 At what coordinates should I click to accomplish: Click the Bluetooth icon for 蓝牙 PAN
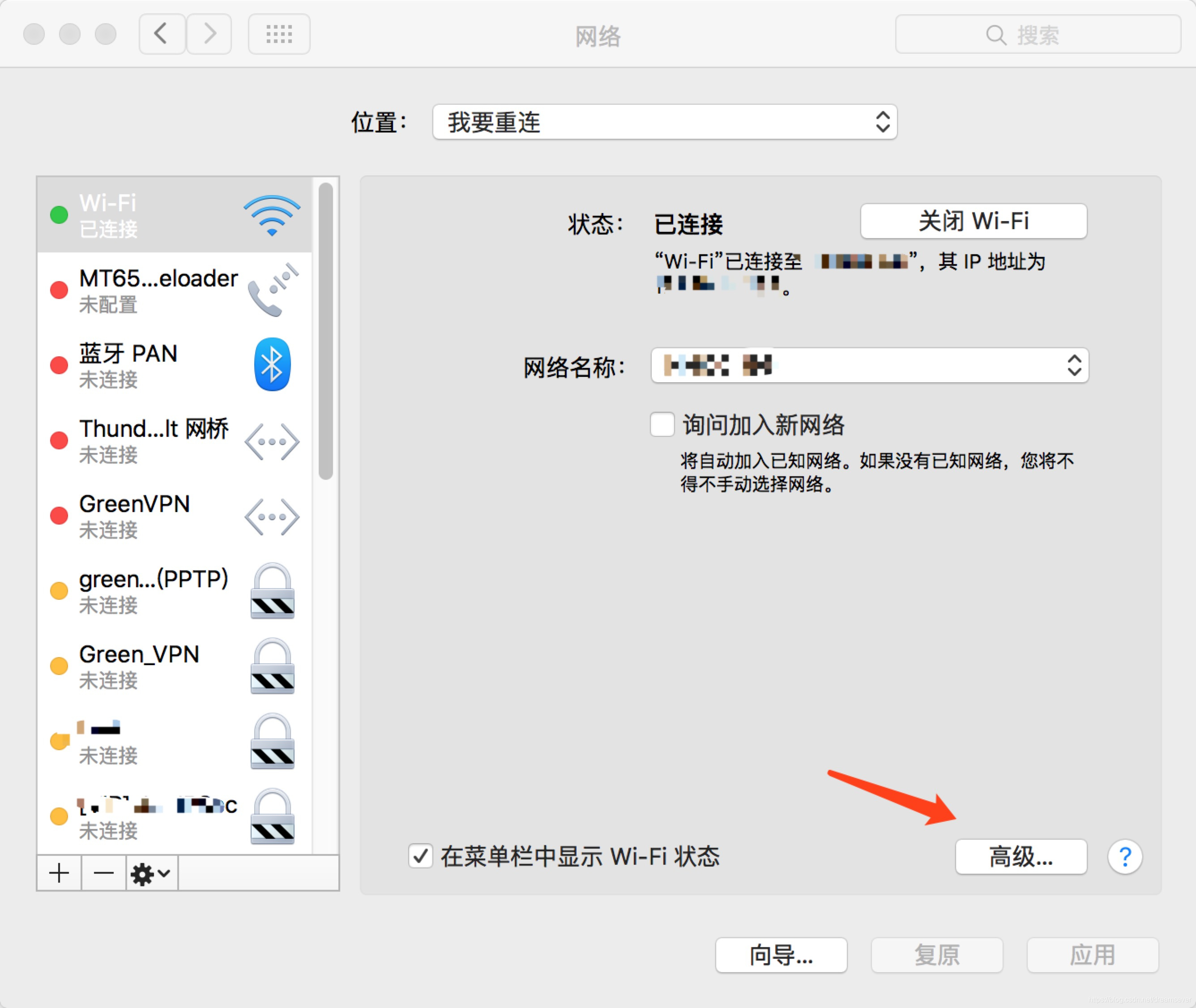pyautogui.click(x=272, y=364)
